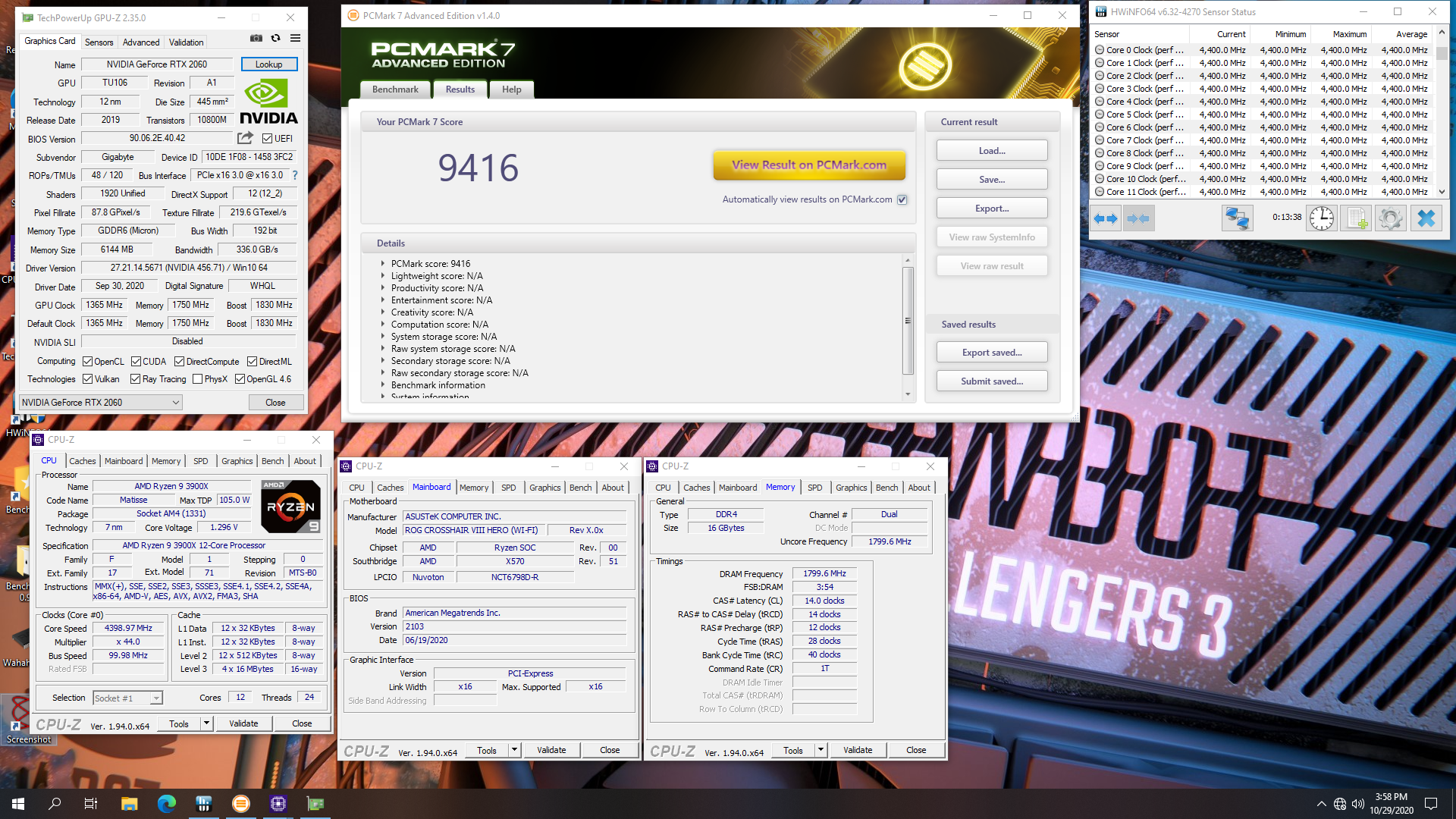Screen dimensions: 1456x819
Task: Select the Caches tab in CPU-Z CPU window
Action: [x=83, y=461]
